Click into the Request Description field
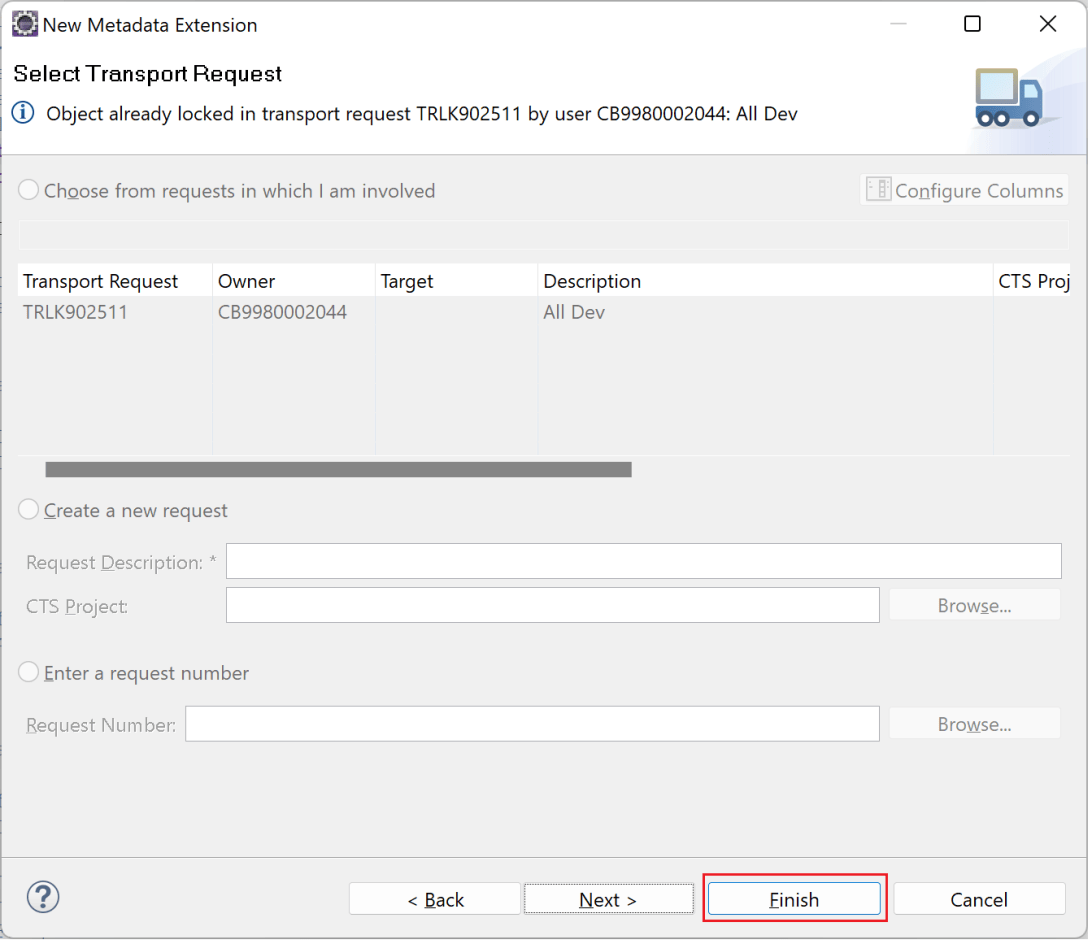The width and height of the screenshot is (1092, 944). coord(646,563)
